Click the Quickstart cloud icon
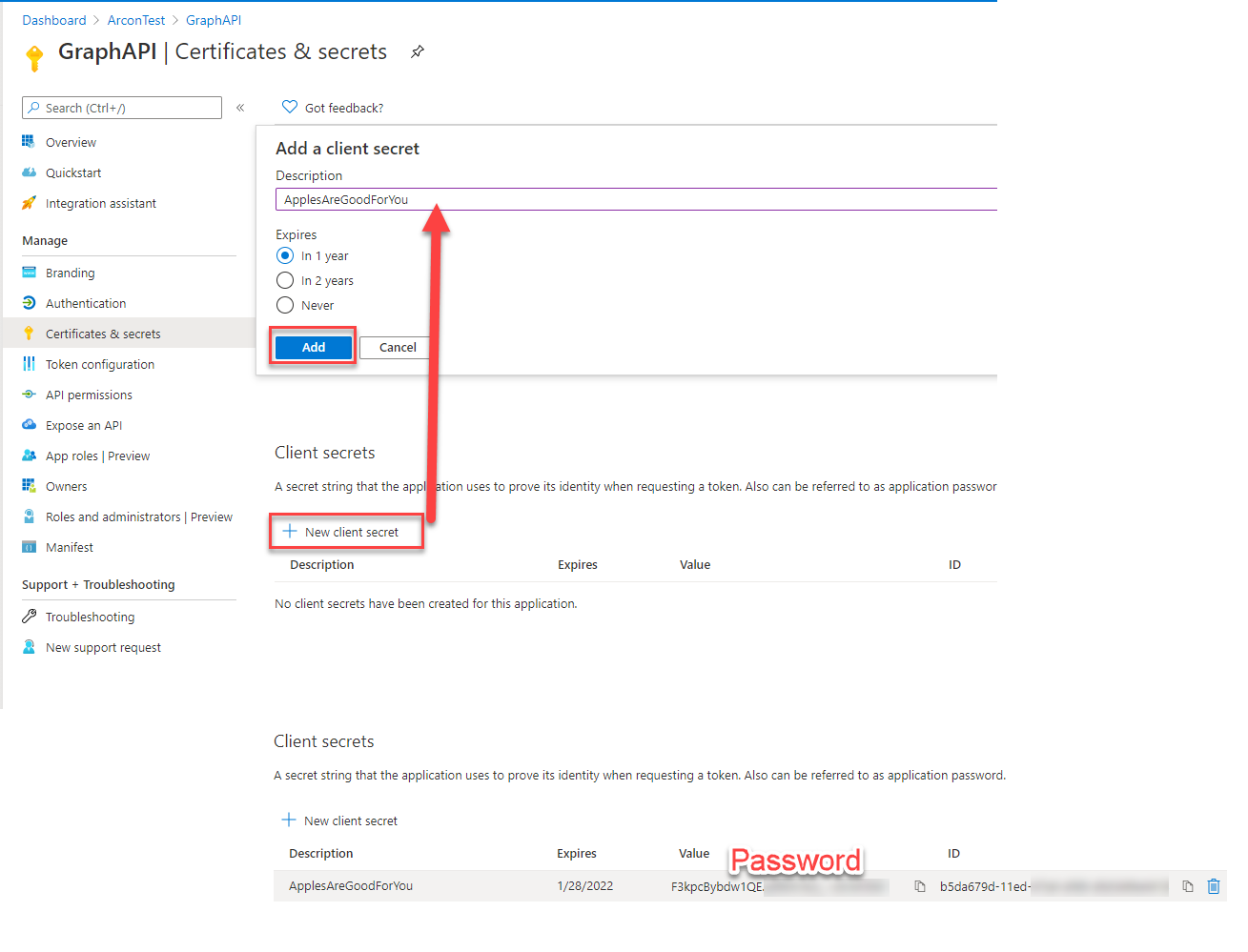 click(x=29, y=172)
